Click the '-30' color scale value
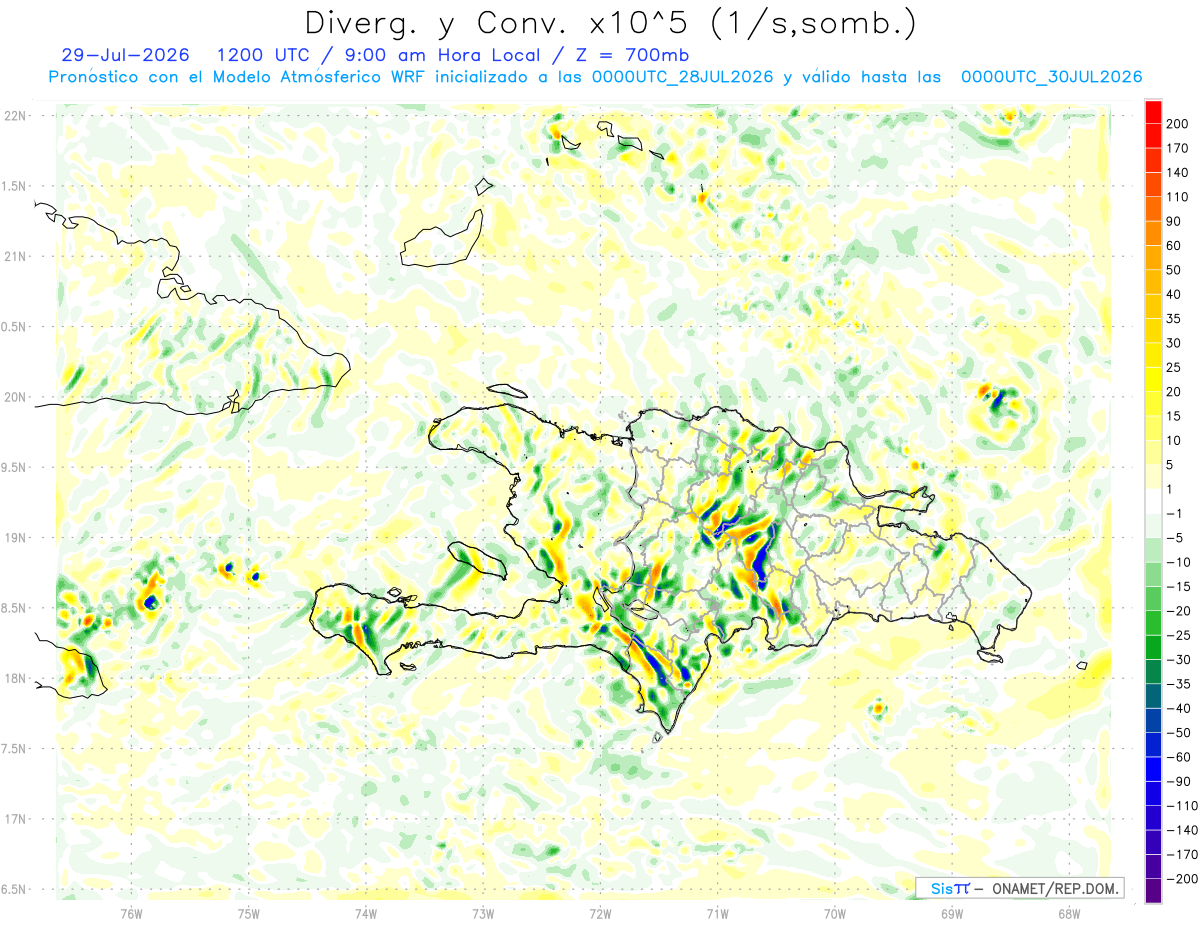 [x=1177, y=660]
